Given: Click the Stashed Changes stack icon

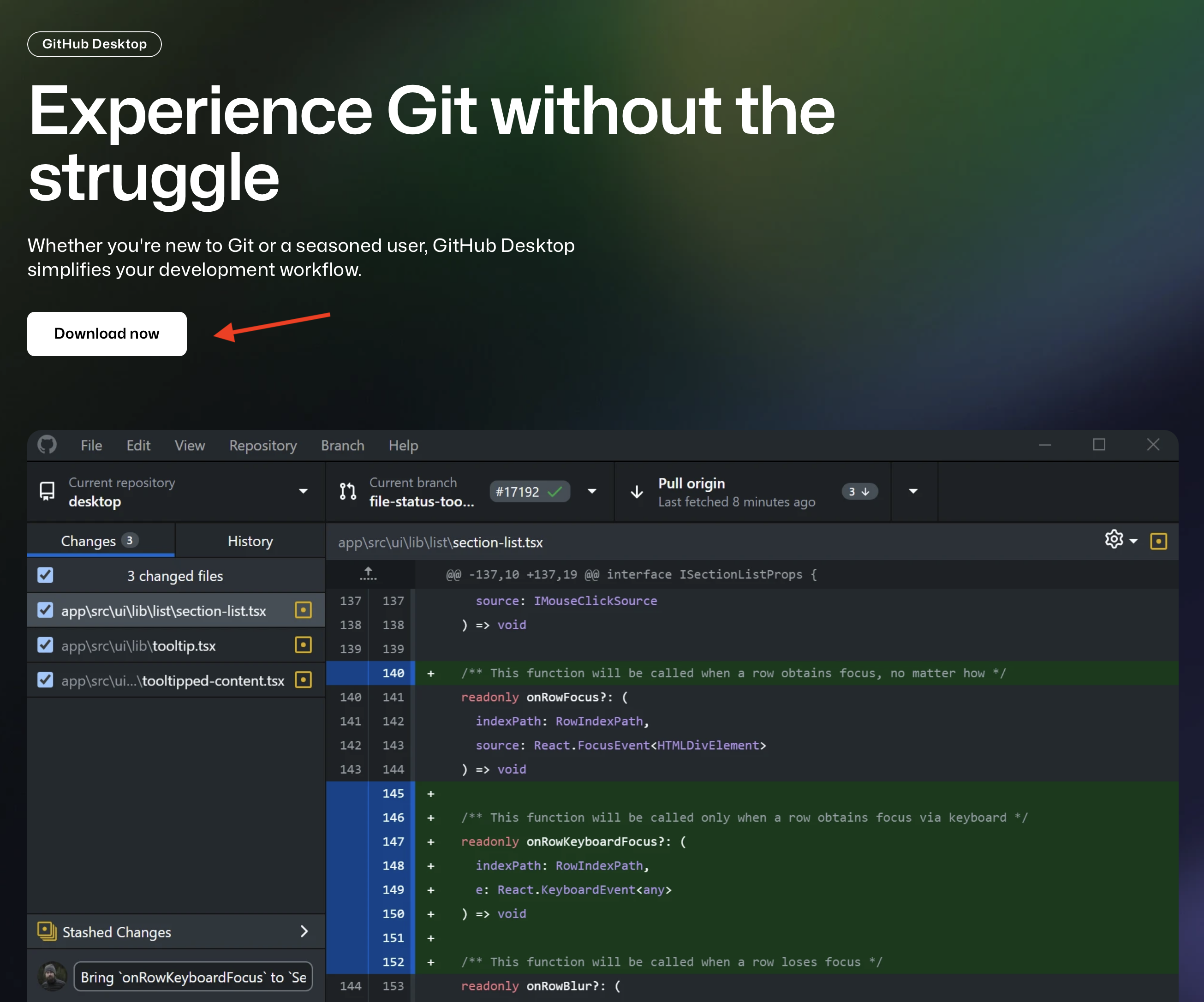Looking at the screenshot, I should tap(47, 931).
